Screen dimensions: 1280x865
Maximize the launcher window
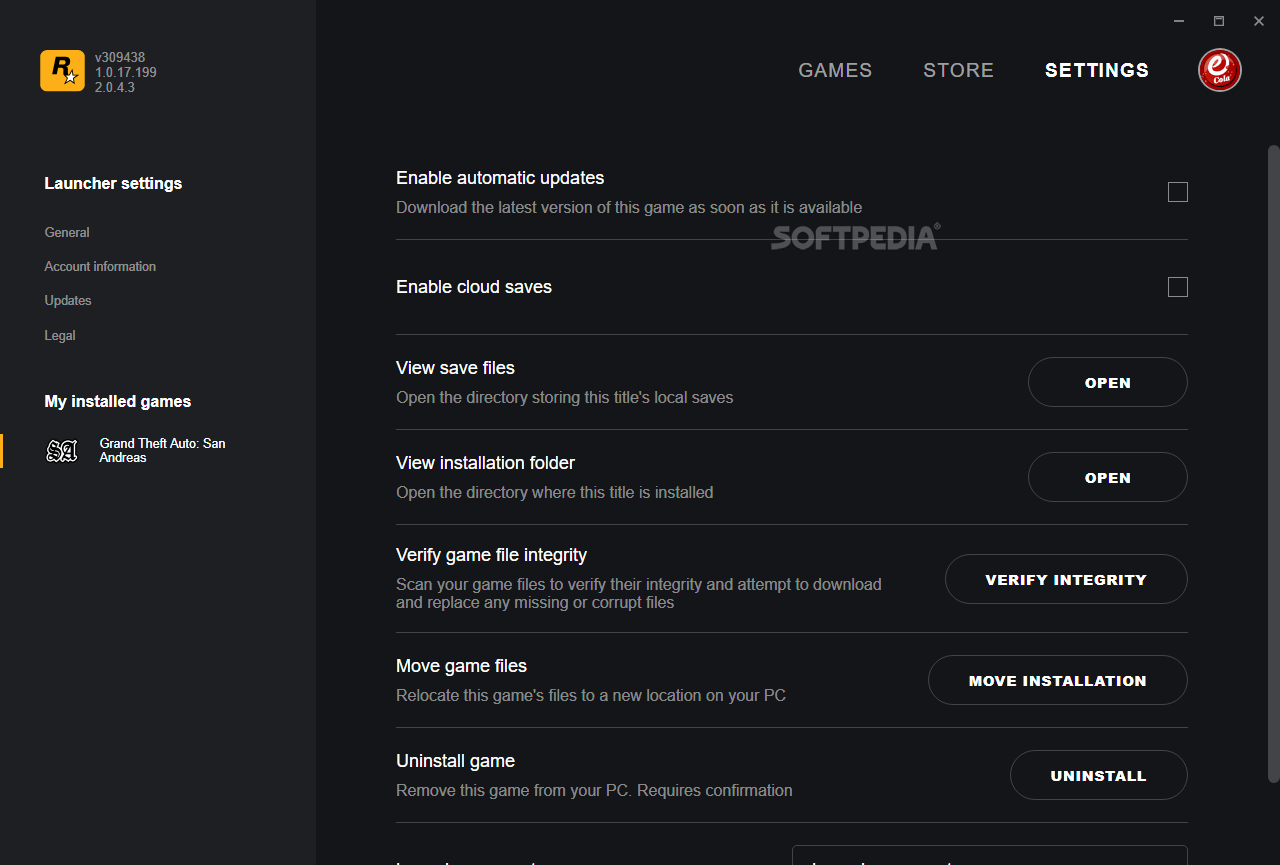[1219, 21]
